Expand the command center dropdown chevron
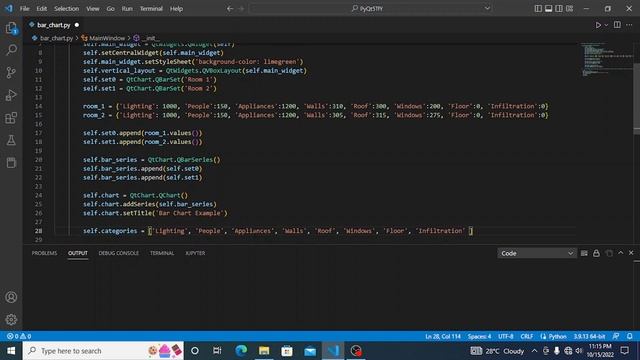This screenshot has height=360, width=640. point(487,9)
